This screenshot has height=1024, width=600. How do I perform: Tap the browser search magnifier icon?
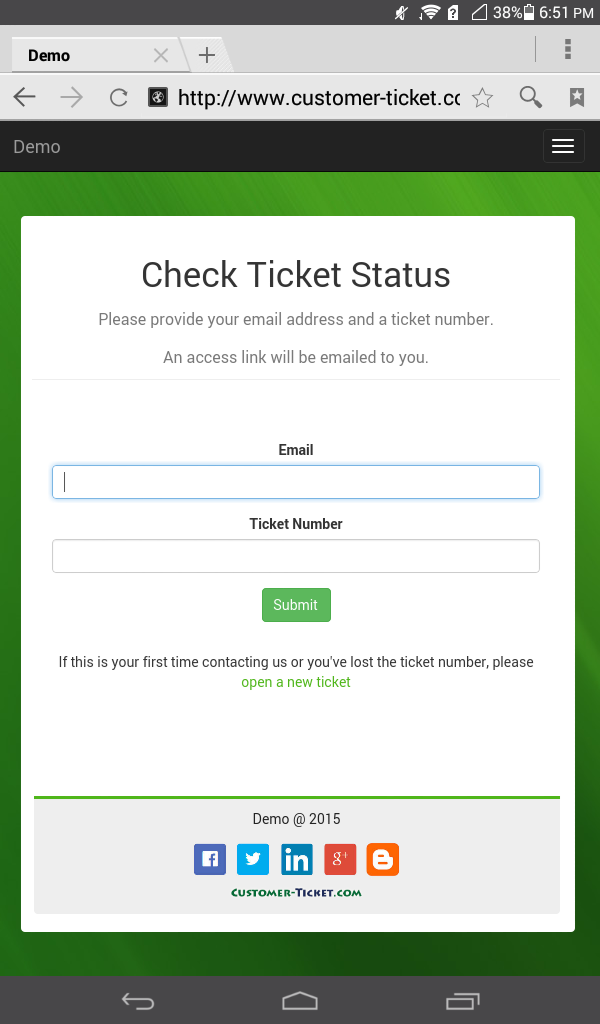click(x=530, y=97)
